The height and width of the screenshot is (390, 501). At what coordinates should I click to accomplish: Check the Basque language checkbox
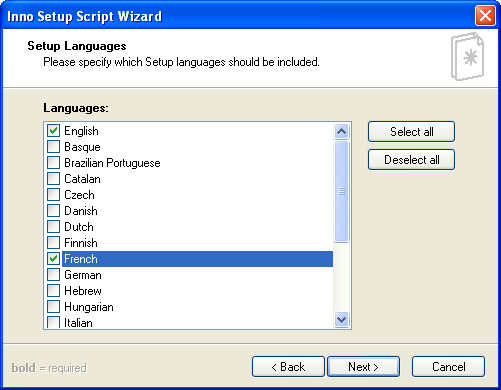tap(53, 147)
